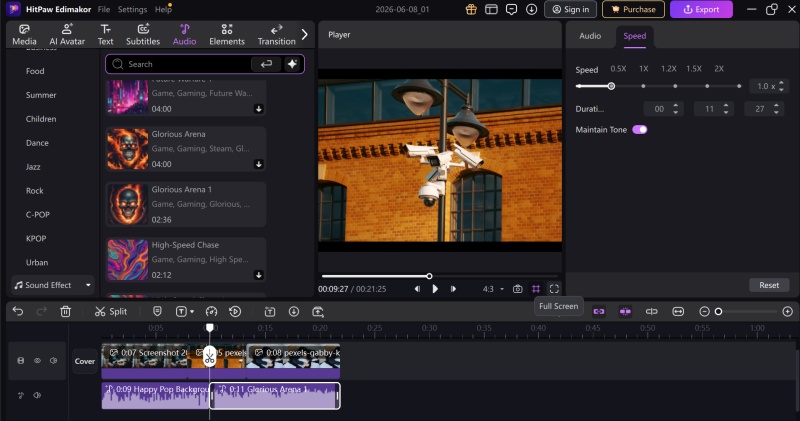Zoom in the timeline with plus icon
The width and height of the screenshot is (800, 421).
[787, 311]
